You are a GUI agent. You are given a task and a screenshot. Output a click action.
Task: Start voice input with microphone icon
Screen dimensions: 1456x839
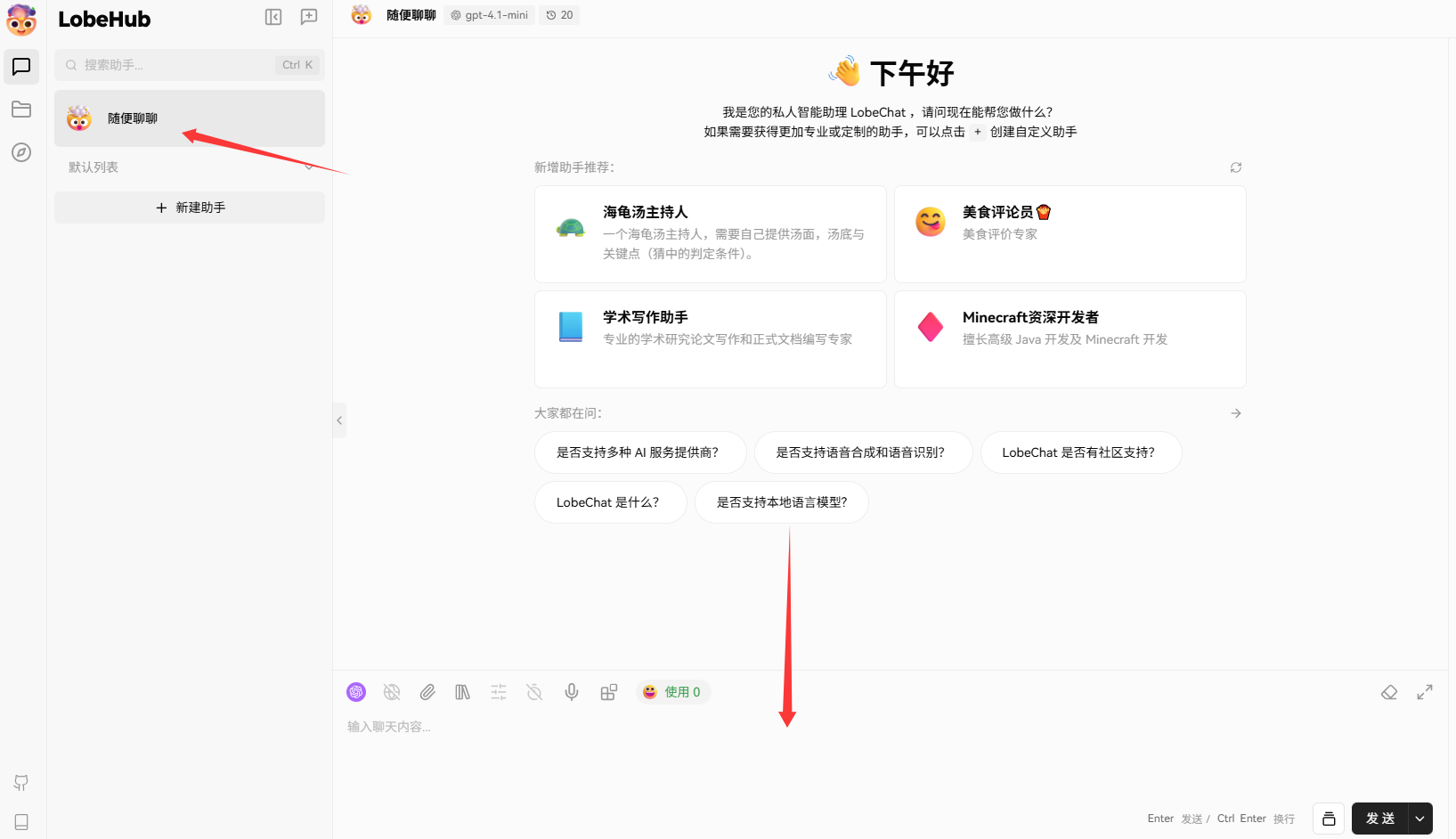(572, 692)
